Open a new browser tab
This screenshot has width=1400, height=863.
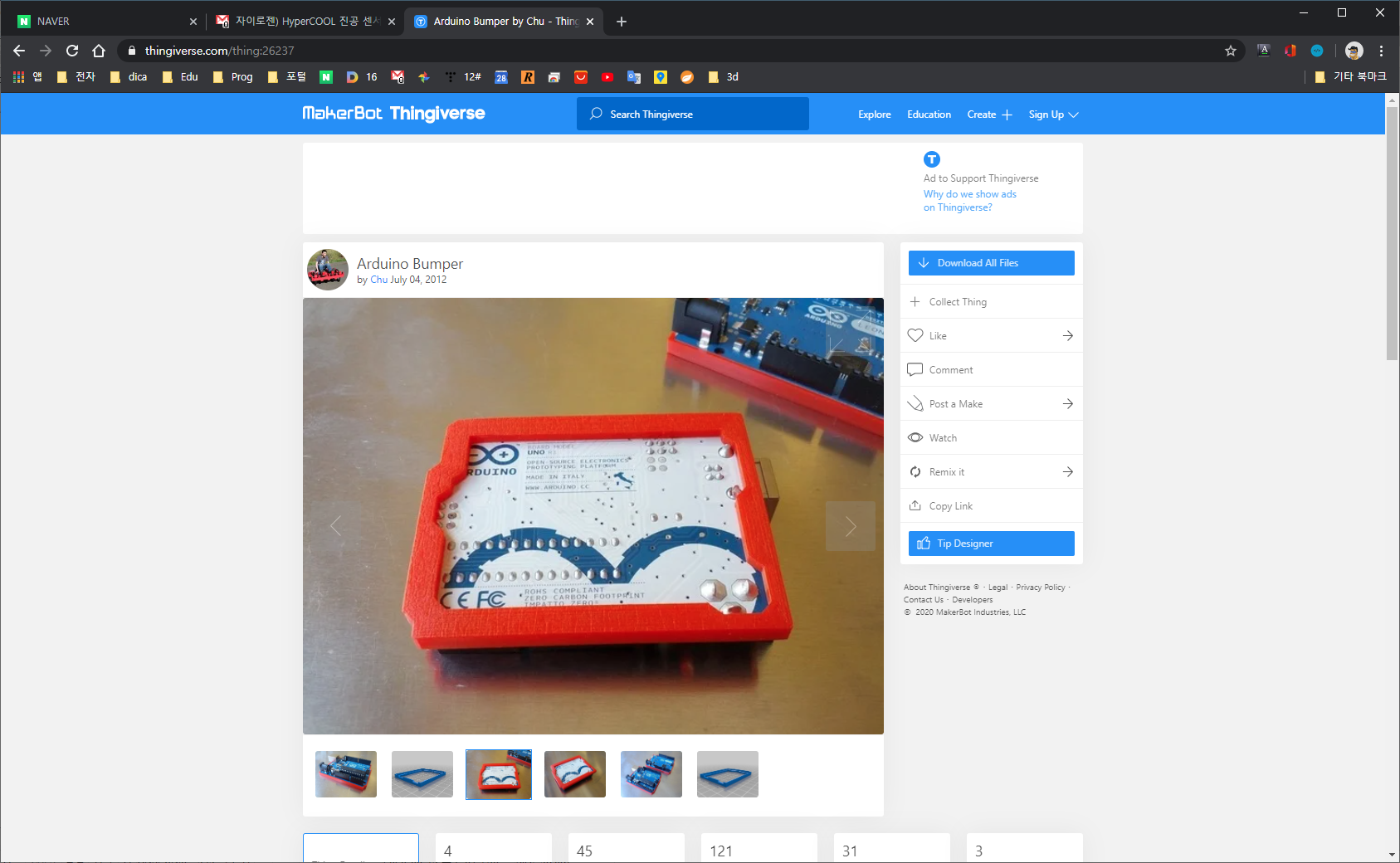[x=622, y=22]
